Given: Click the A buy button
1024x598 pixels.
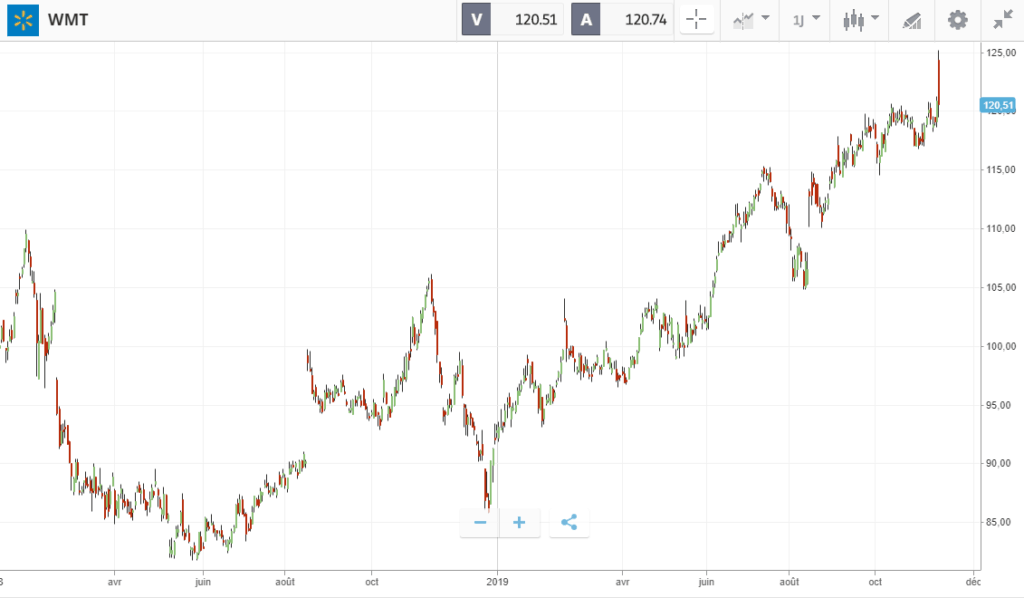Looking at the screenshot, I should (x=586, y=20).
